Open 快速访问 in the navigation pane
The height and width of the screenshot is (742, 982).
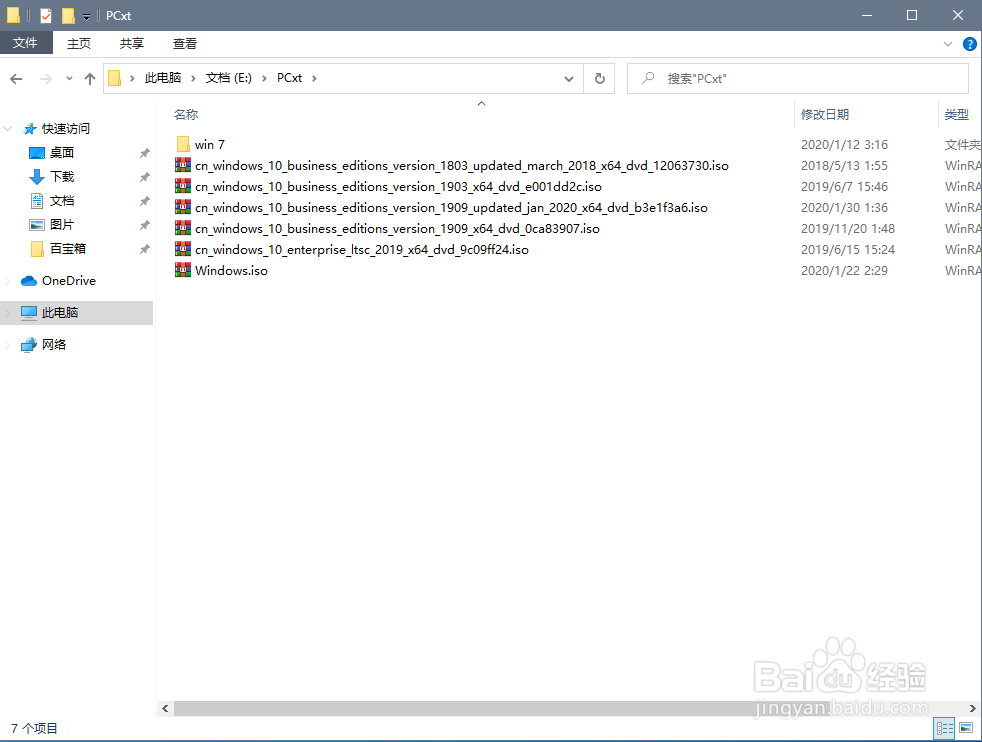pyautogui.click(x=66, y=129)
